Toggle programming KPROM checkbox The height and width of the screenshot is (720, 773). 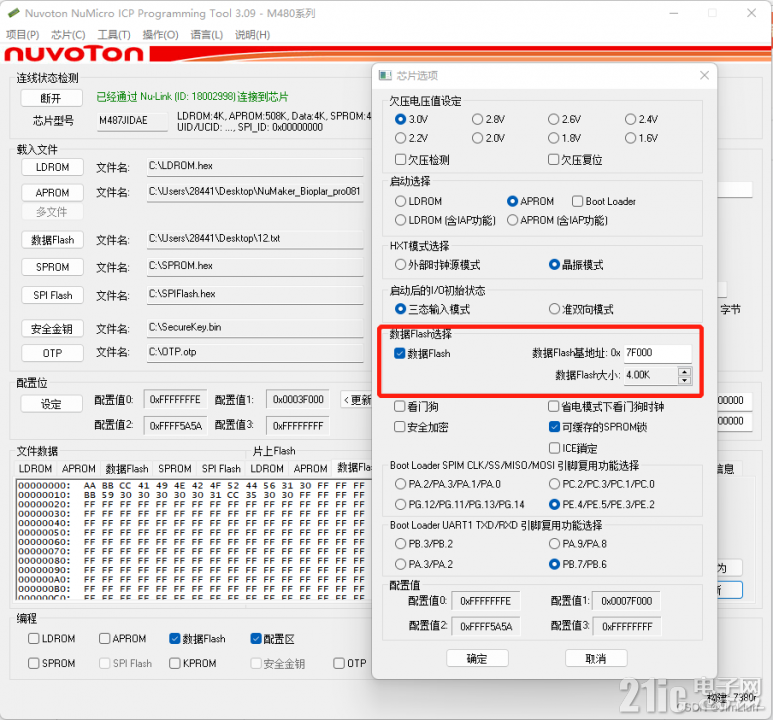193,663
